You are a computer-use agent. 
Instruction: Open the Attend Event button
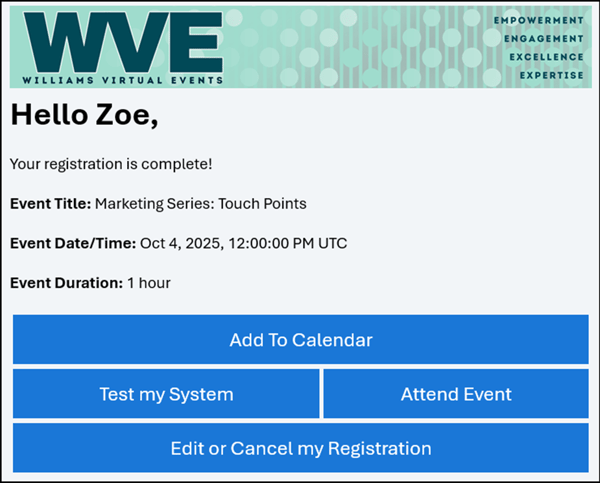(x=456, y=394)
